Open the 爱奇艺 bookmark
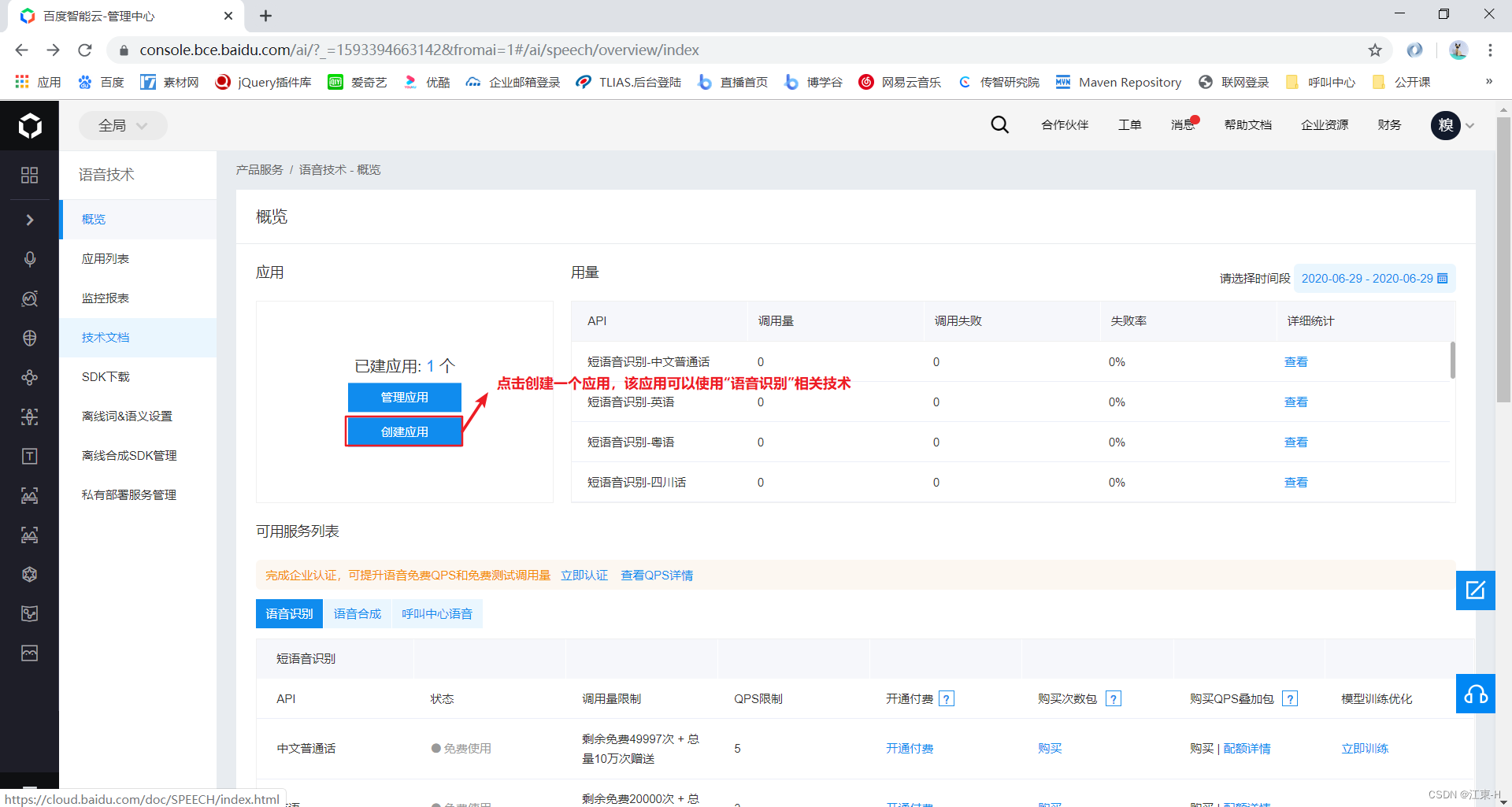 pos(358,82)
